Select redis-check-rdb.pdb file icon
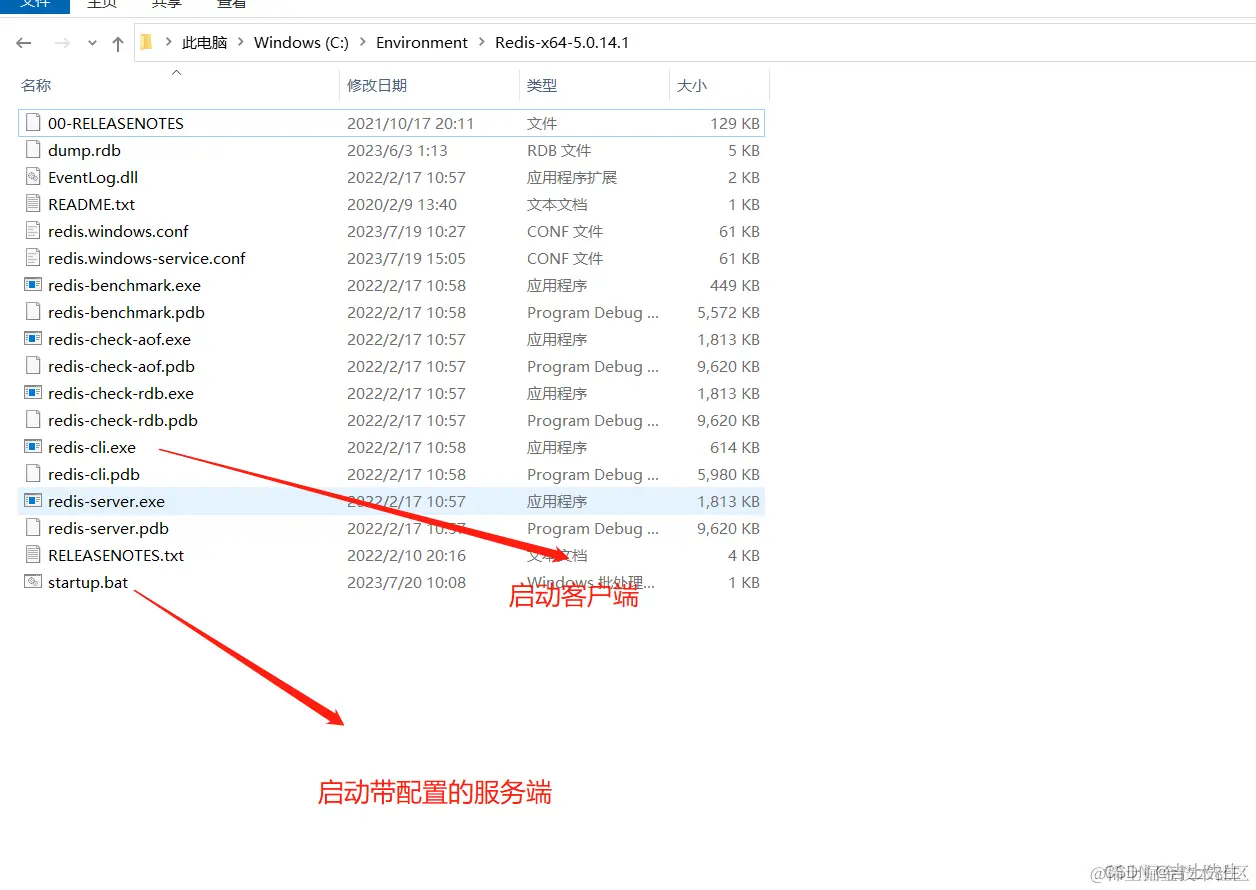The image size is (1256, 890). pos(33,420)
